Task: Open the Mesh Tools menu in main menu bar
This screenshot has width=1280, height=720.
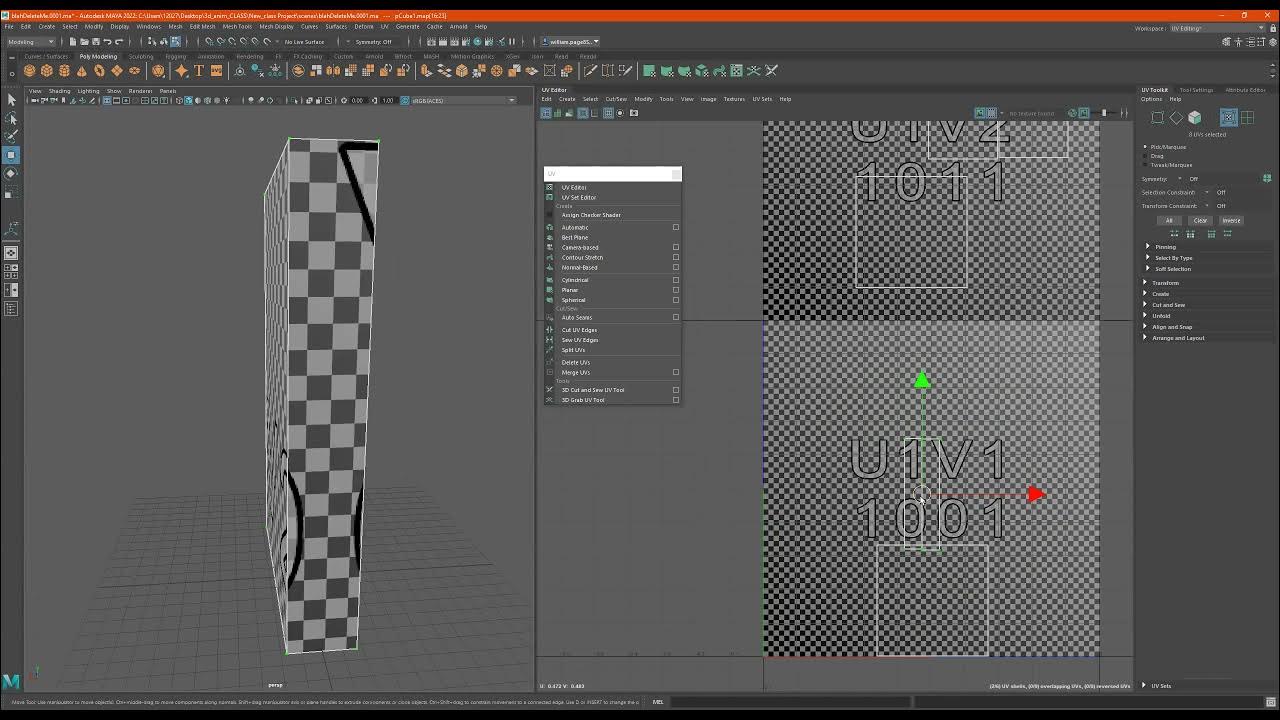Action: click(237, 26)
